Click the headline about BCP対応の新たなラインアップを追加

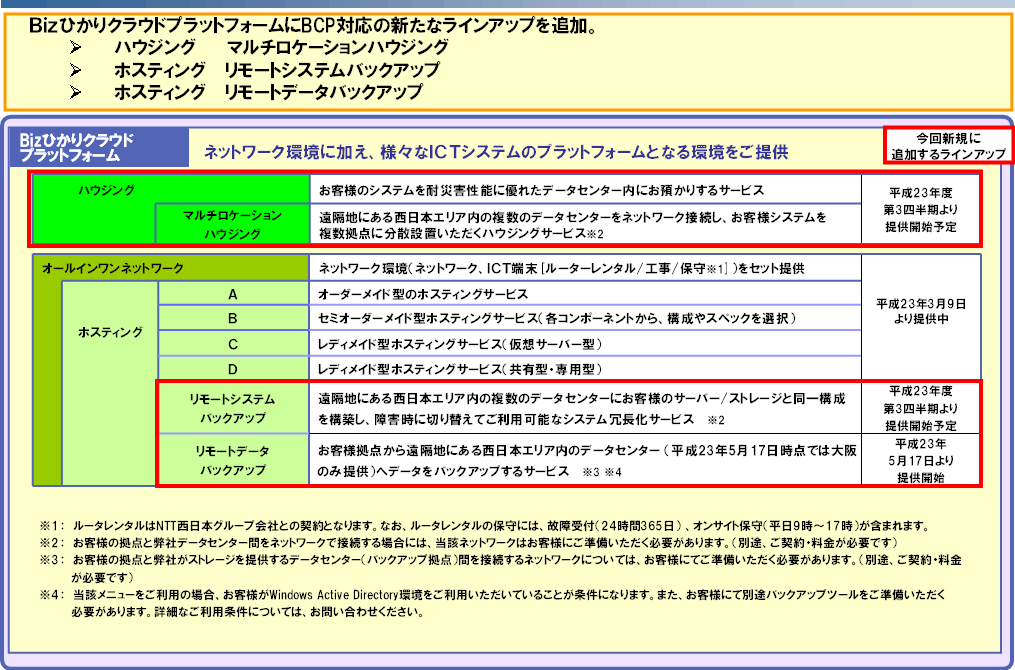click(313, 27)
